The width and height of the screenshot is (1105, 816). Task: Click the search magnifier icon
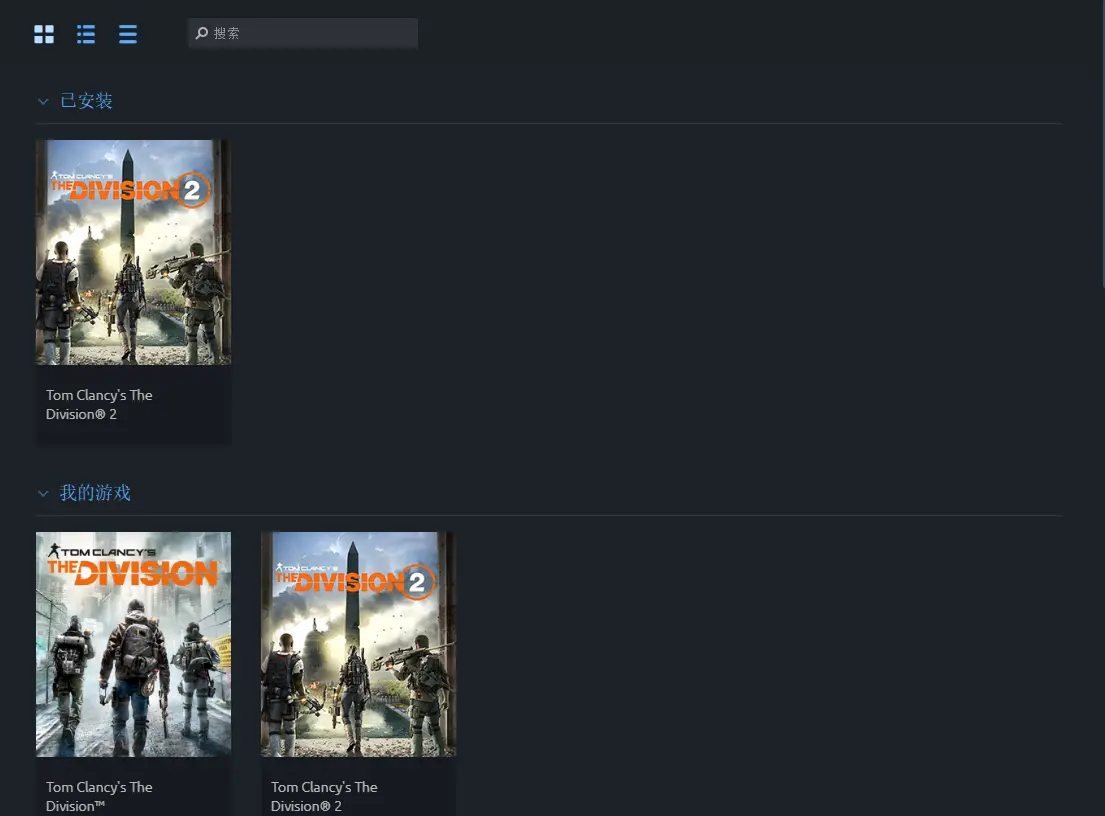coord(202,33)
